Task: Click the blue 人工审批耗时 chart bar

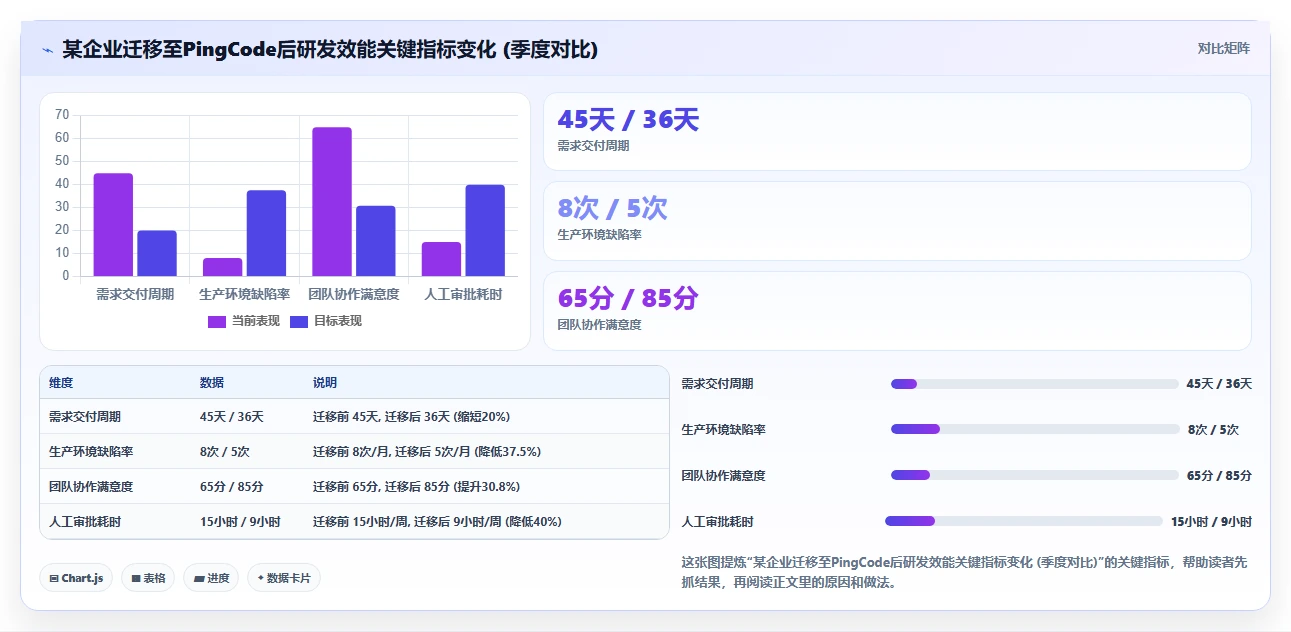Action: pyautogui.click(x=485, y=230)
